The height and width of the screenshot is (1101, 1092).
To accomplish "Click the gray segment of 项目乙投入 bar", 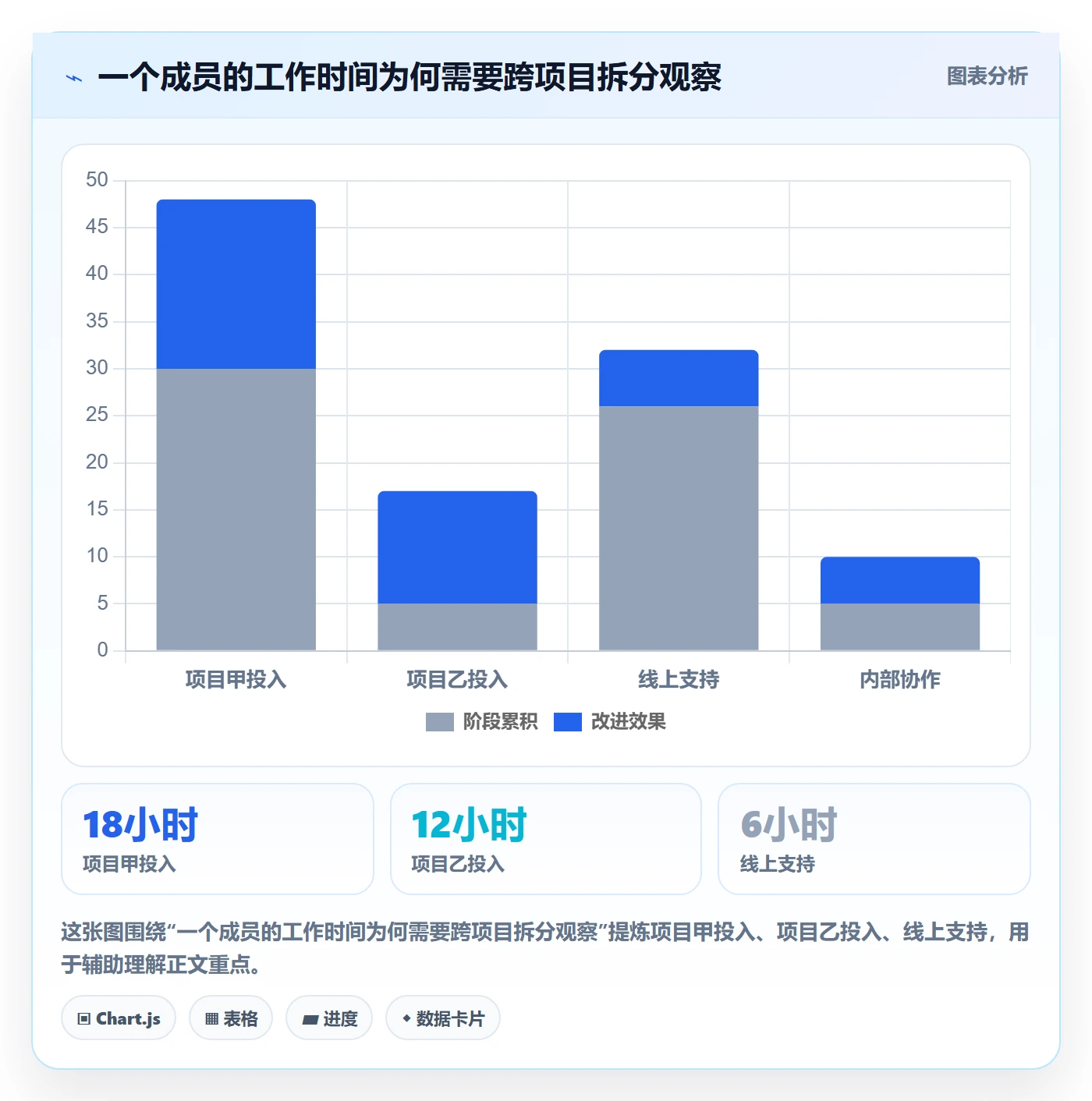I will [x=457, y=627].
